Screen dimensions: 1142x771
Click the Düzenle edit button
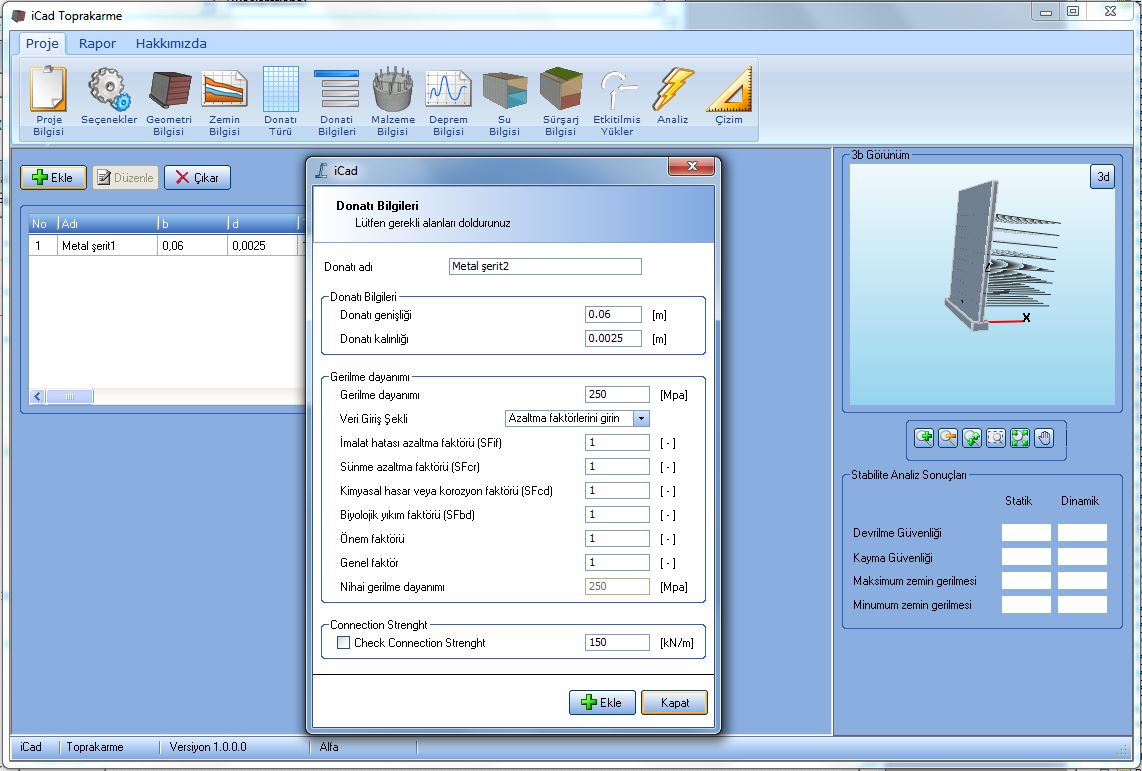(125, 178)
